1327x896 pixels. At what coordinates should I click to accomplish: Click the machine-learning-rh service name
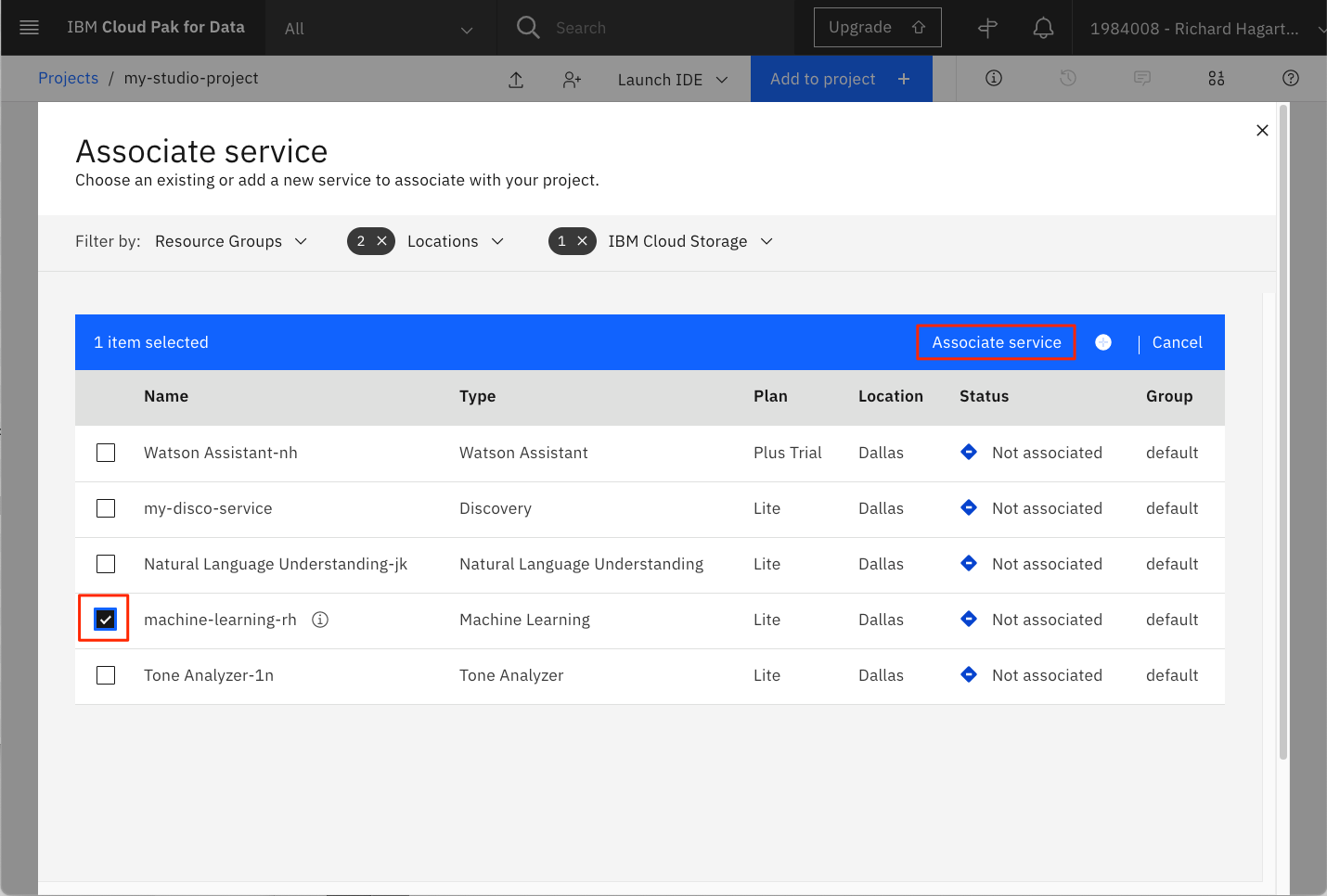coord(220,620)
